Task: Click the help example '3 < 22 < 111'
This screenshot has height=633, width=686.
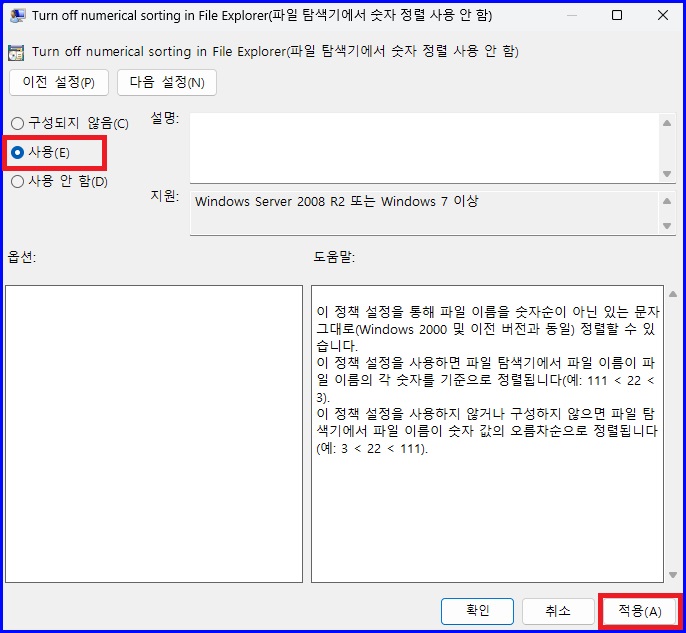Action: click(382, 449)
